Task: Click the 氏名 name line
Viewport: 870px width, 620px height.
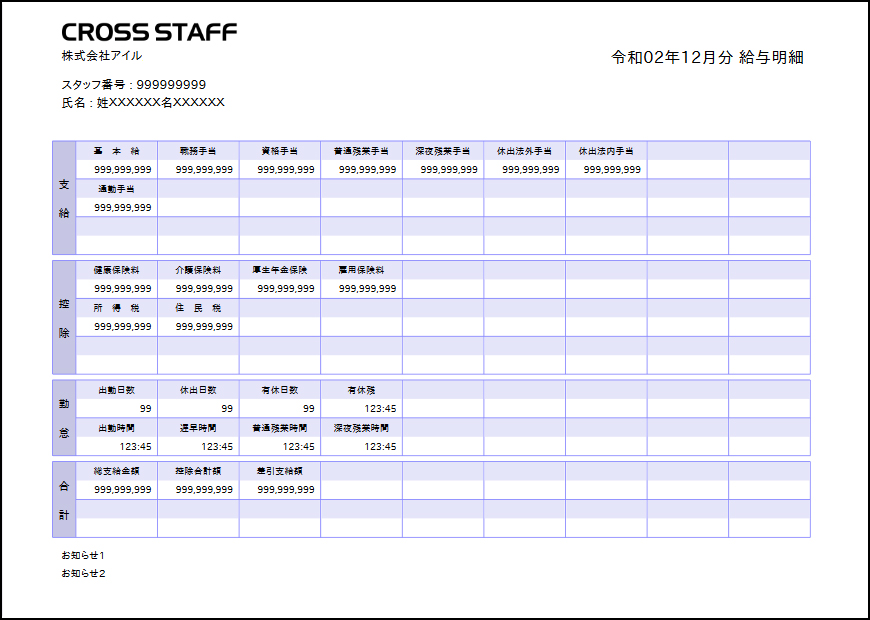Action: click(x=143, y=103)
